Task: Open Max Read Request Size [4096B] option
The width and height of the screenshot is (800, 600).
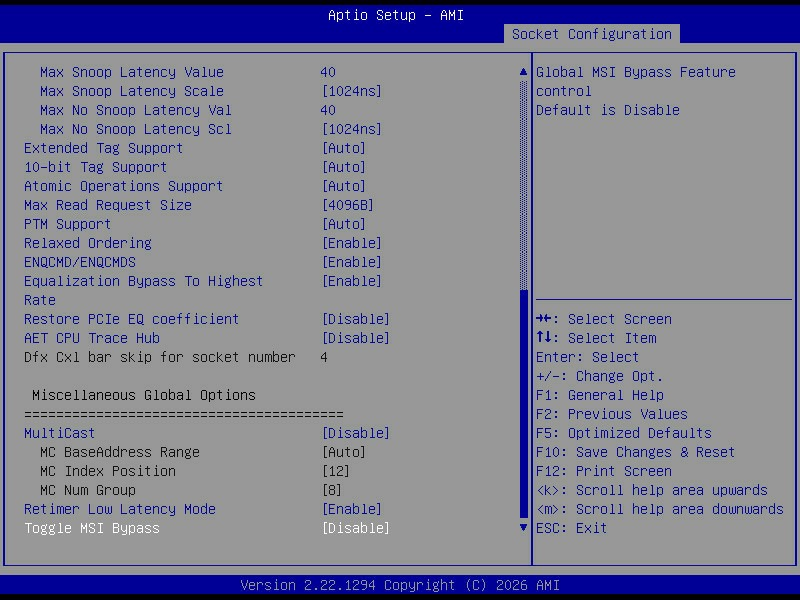Action: point(347,205)
